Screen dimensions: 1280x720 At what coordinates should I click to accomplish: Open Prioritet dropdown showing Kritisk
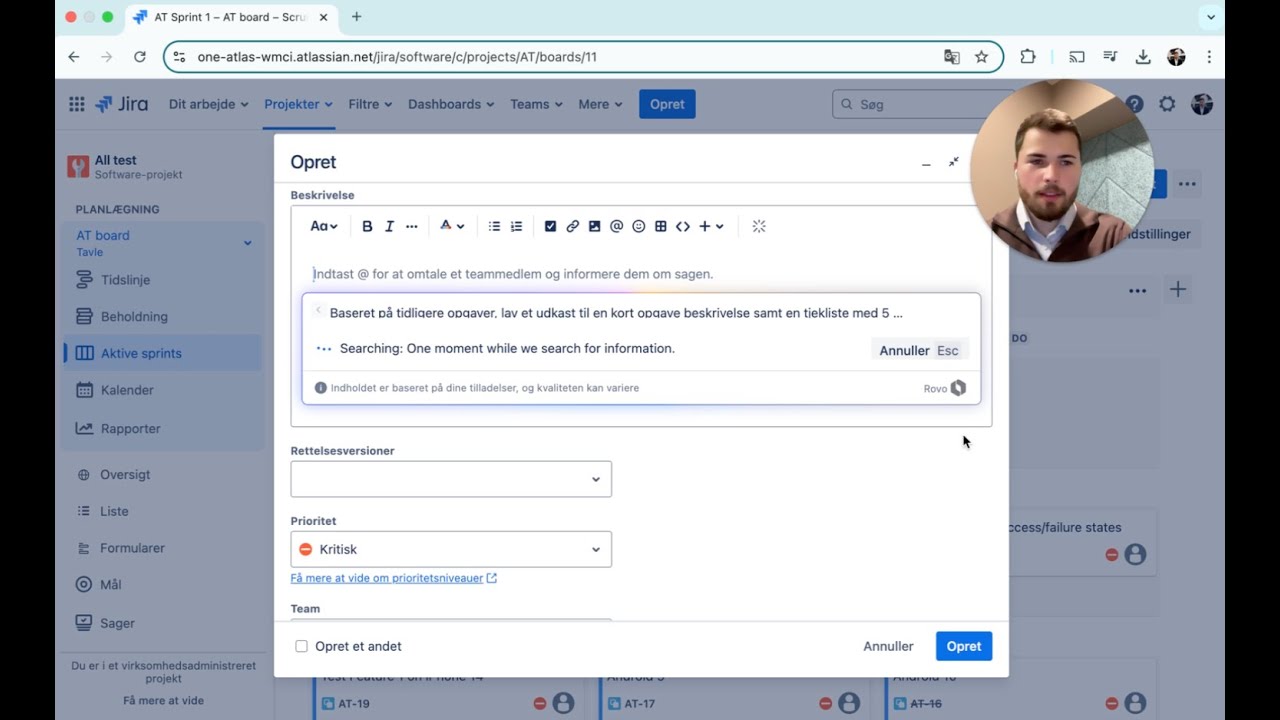click(x=451, y=549)
